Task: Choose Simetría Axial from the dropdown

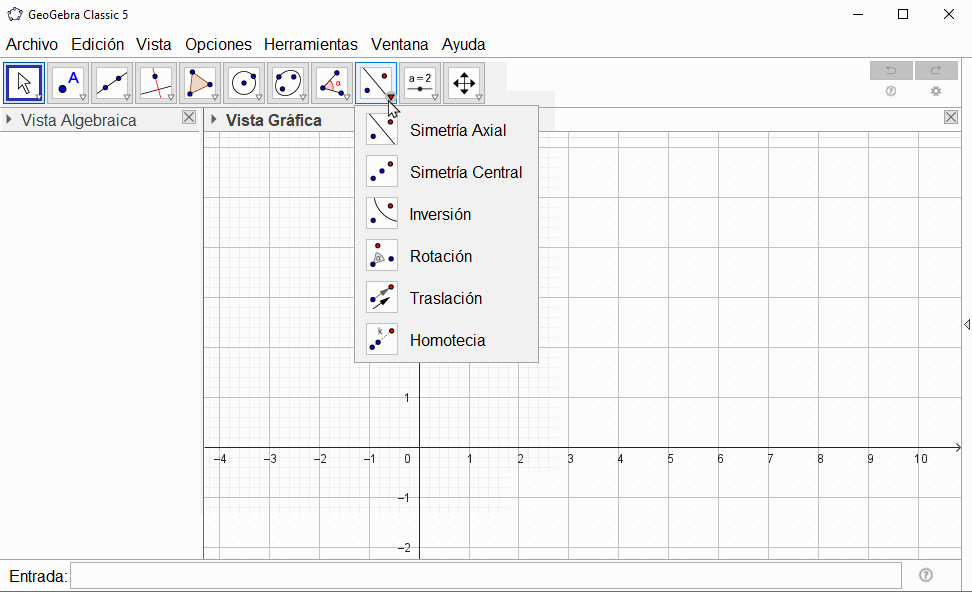Action: pos(457,130)
